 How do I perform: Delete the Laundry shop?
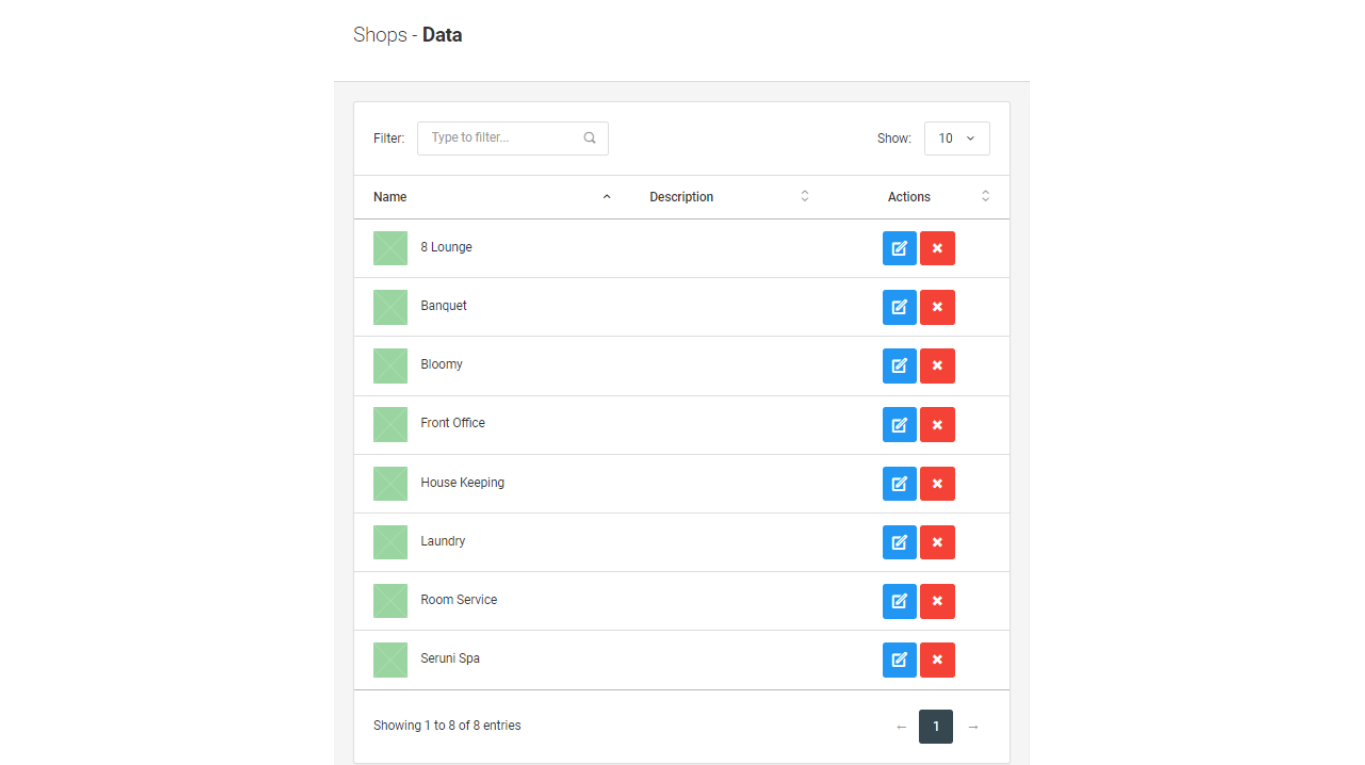937,542
